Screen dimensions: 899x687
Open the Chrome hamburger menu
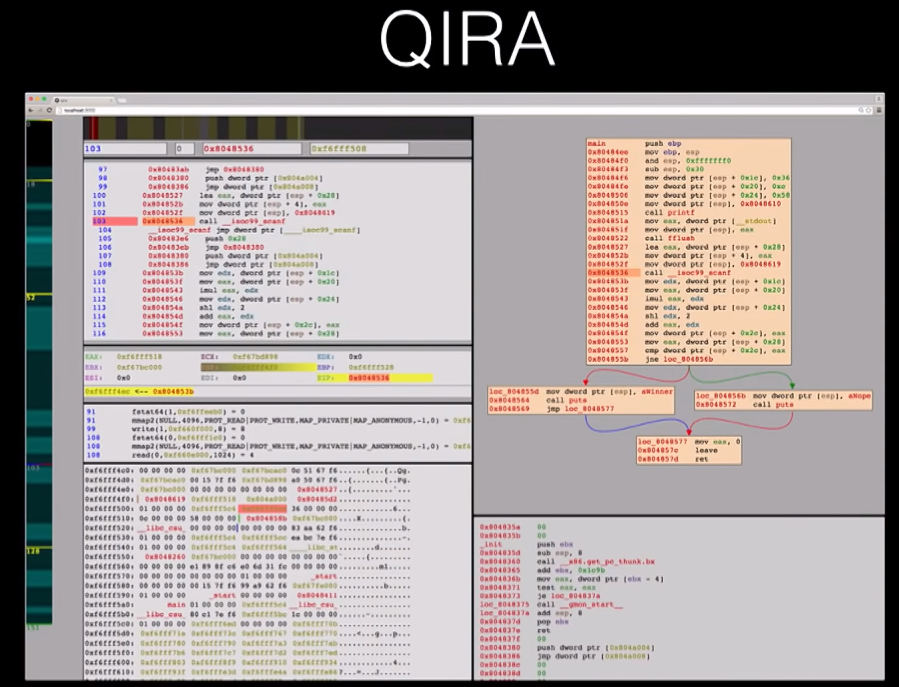pyautogui.click(x=879, y=110)
